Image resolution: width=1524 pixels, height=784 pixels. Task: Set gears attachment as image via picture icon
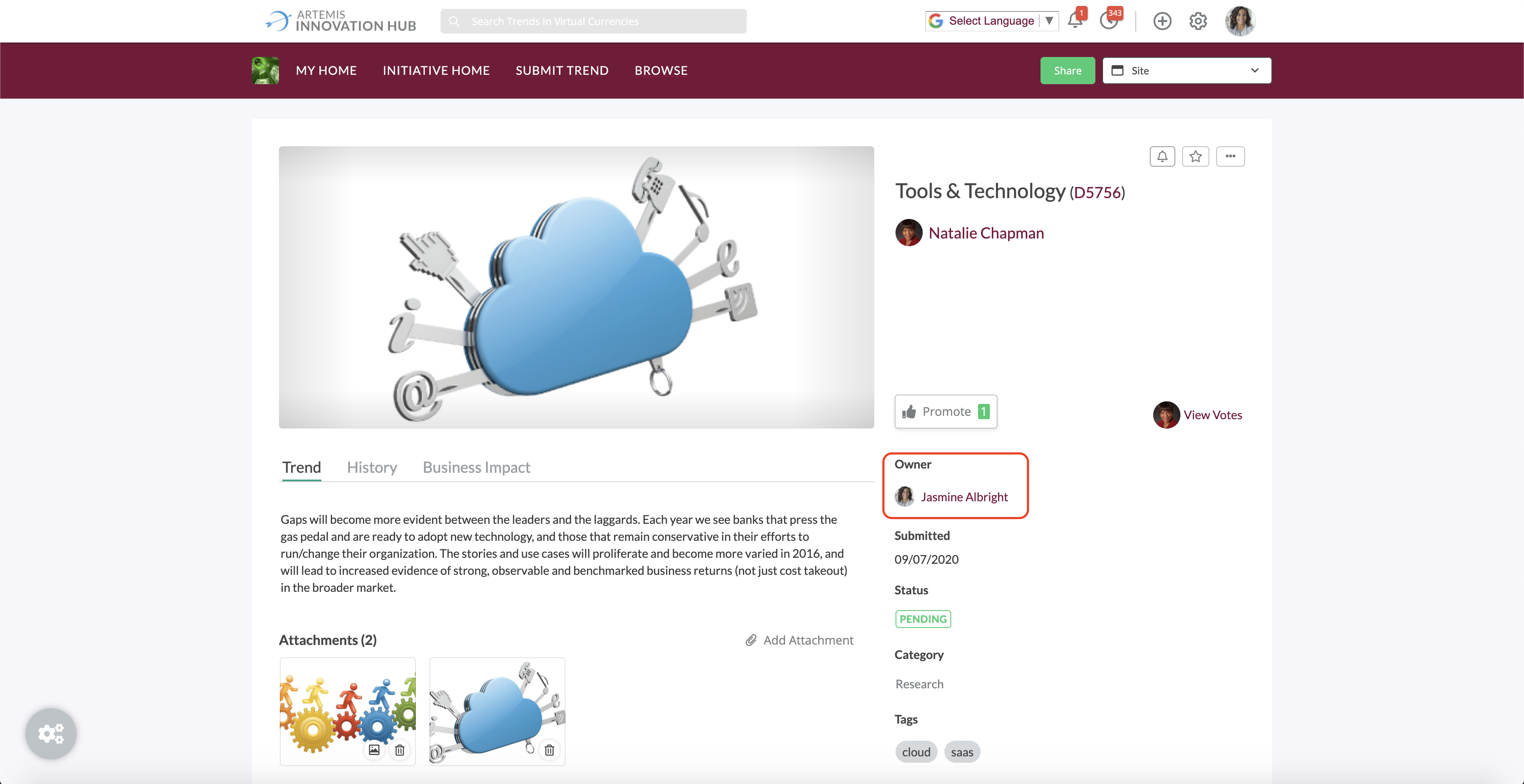(374, 750)
